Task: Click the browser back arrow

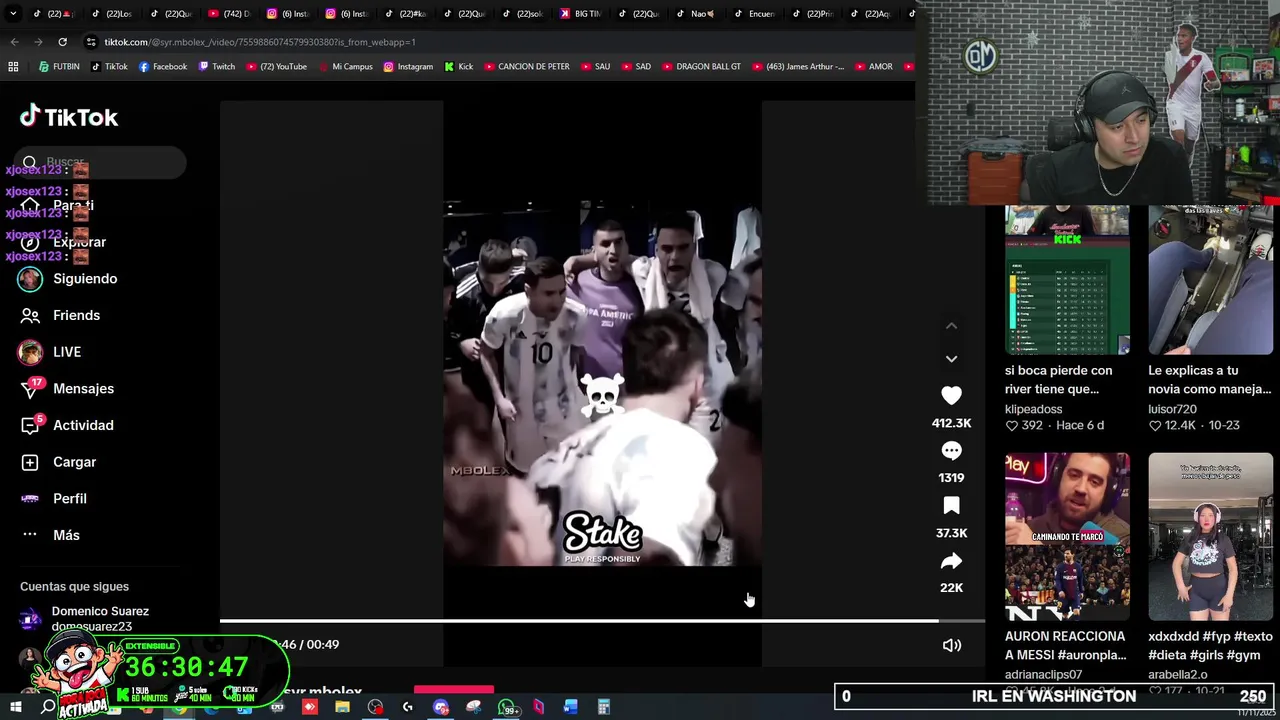Action: (x=14, y=42)
